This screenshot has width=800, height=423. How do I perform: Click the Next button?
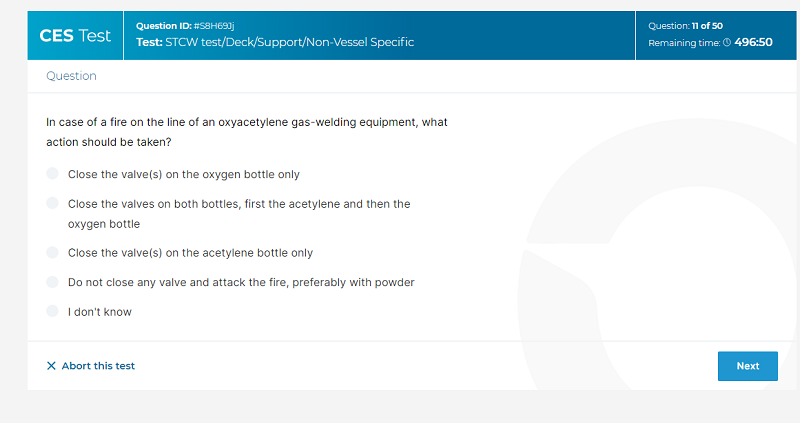pos(747,366)
